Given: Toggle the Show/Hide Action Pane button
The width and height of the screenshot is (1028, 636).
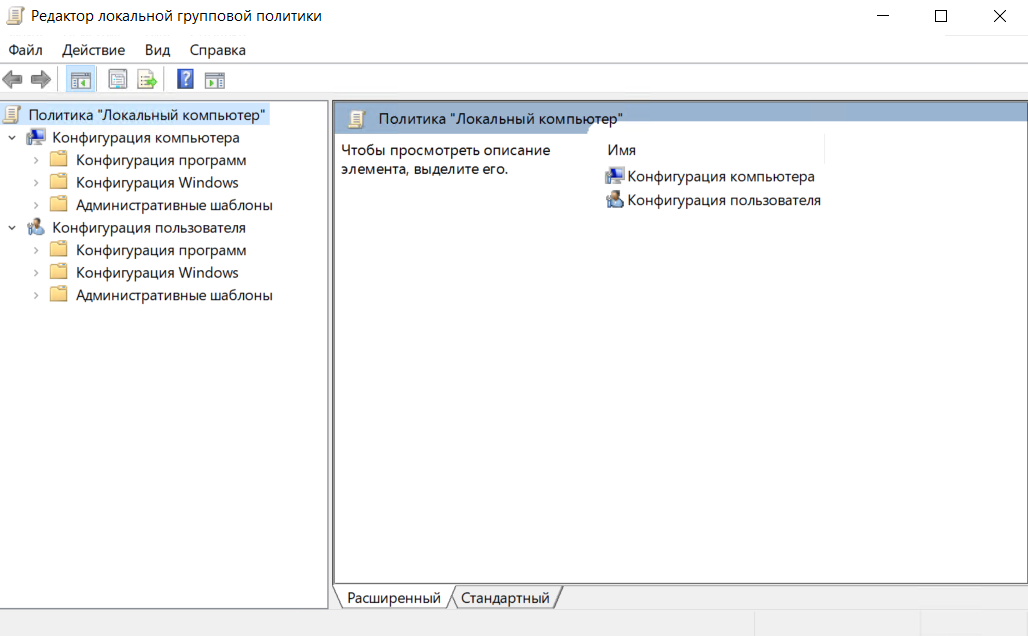Looking at the screenshot, I should [215, 79].
